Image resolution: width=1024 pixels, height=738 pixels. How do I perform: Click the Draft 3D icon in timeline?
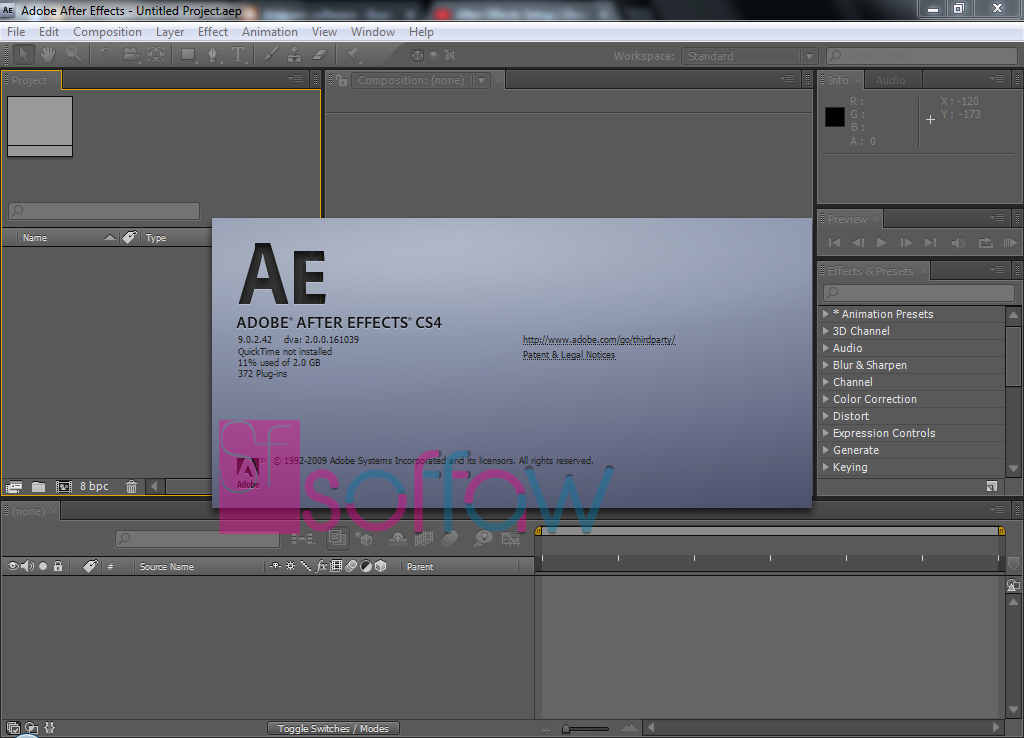click(362, 539)
